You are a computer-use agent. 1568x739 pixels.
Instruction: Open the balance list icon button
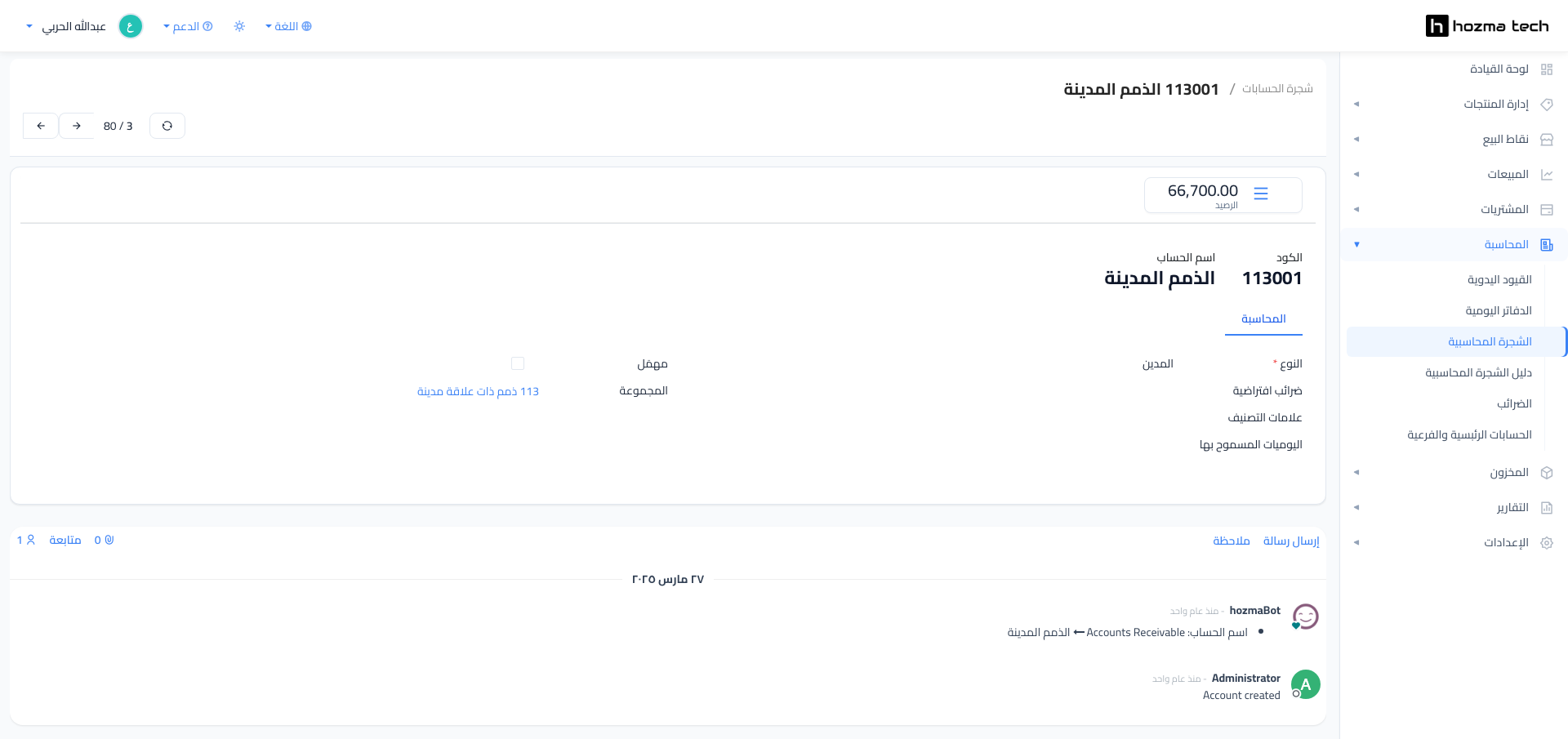click(x=1261, y=194)
